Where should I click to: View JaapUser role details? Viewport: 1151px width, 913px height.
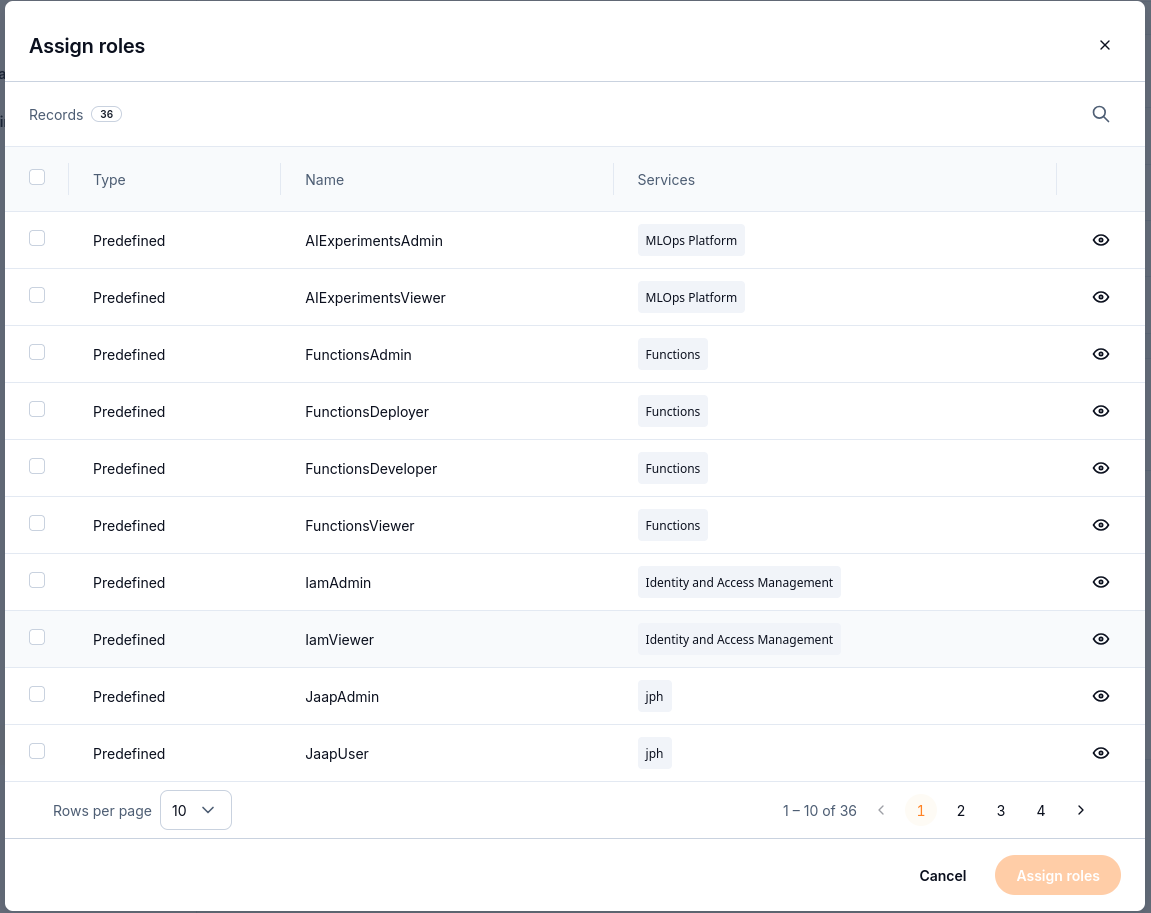tap(1100, 753)
